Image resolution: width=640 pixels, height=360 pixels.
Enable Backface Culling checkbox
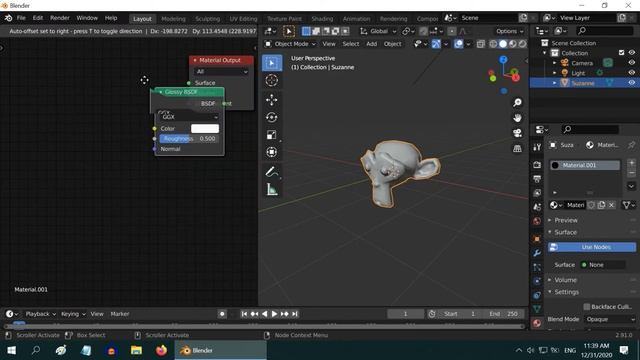tap(587, 307)
